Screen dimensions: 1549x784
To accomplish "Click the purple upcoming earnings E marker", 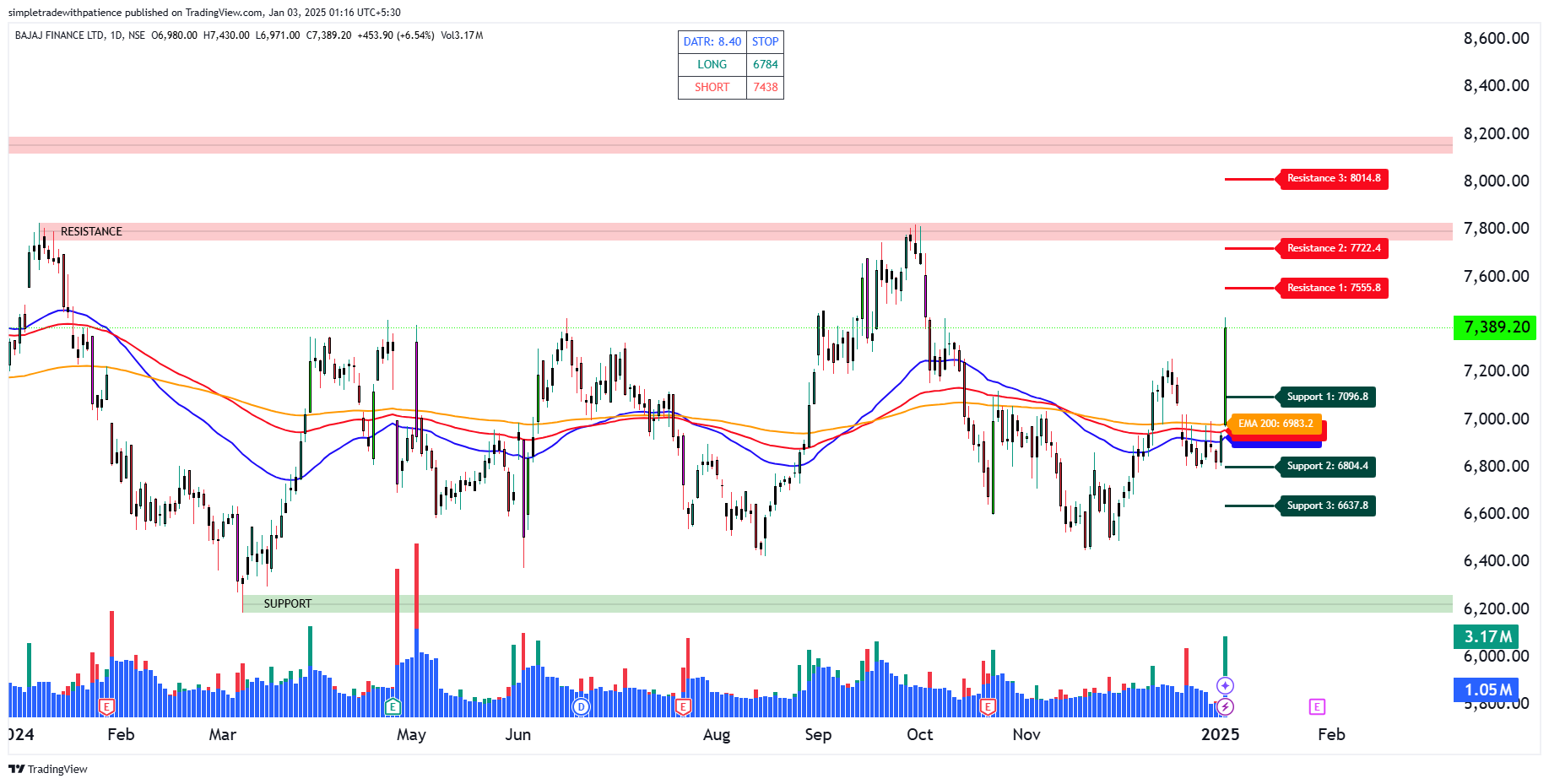I will [1317, 706].
